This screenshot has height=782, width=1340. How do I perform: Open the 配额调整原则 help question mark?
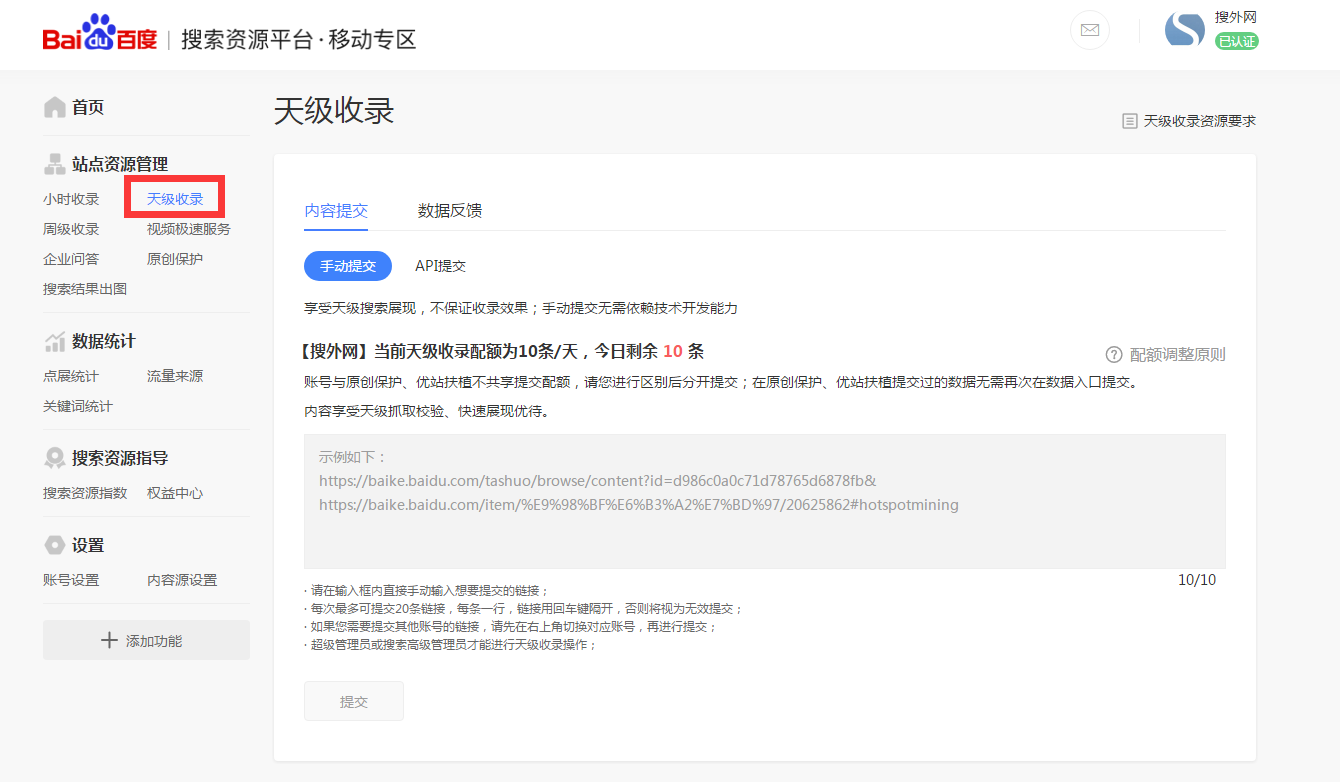tap(1113, 352)
